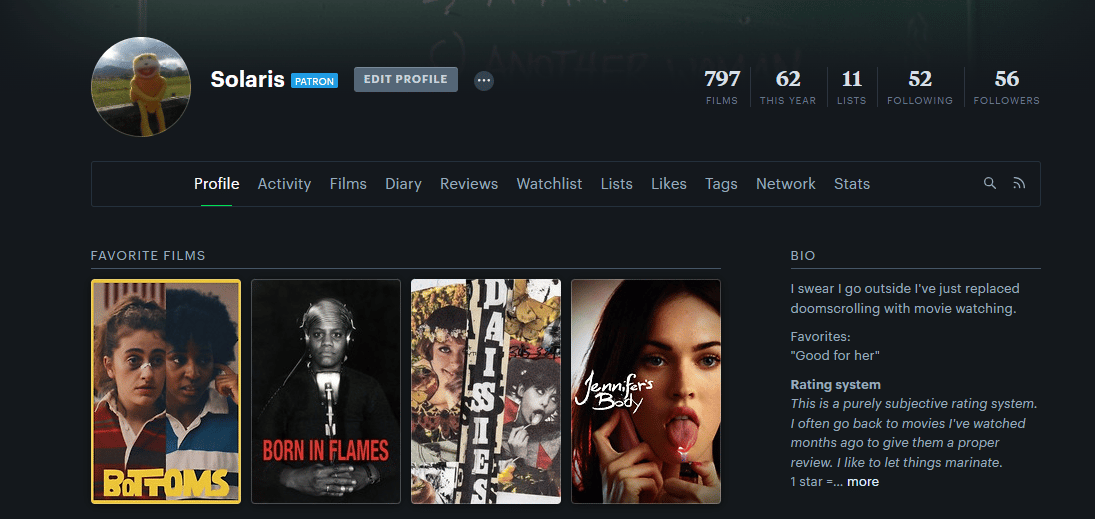Open the Stats tab
The height and width of the screenshot is (519, 1095).
point(852,184)
